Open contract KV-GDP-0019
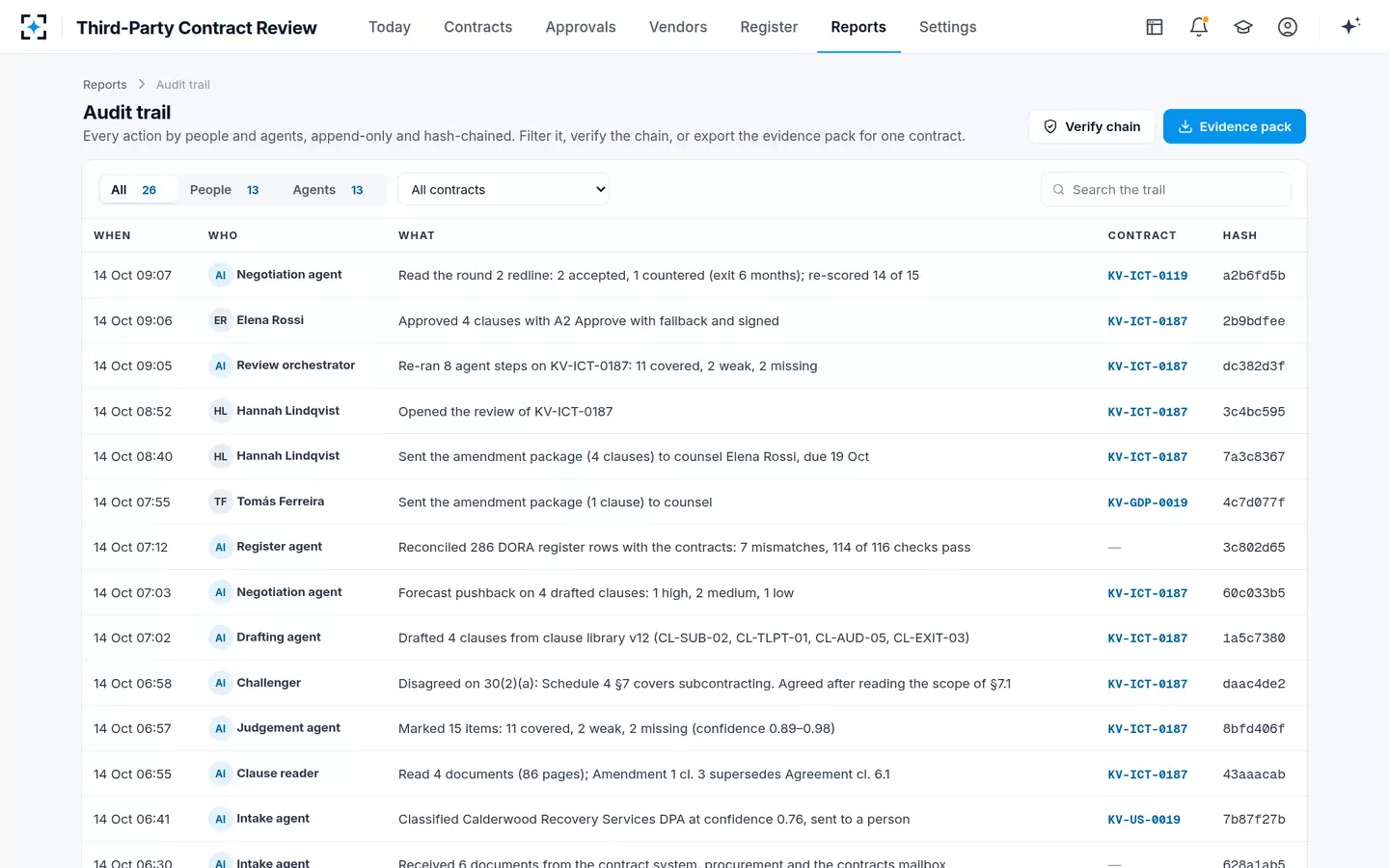Viewport: 1389px width, 868px height. 1148,502
